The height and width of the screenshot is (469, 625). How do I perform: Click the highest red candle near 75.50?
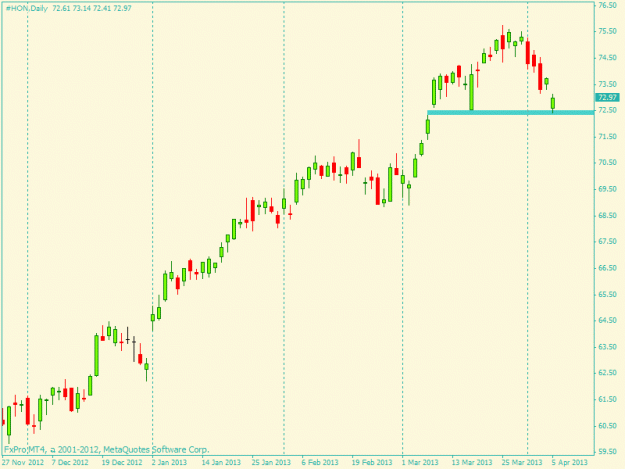(503, 42)
